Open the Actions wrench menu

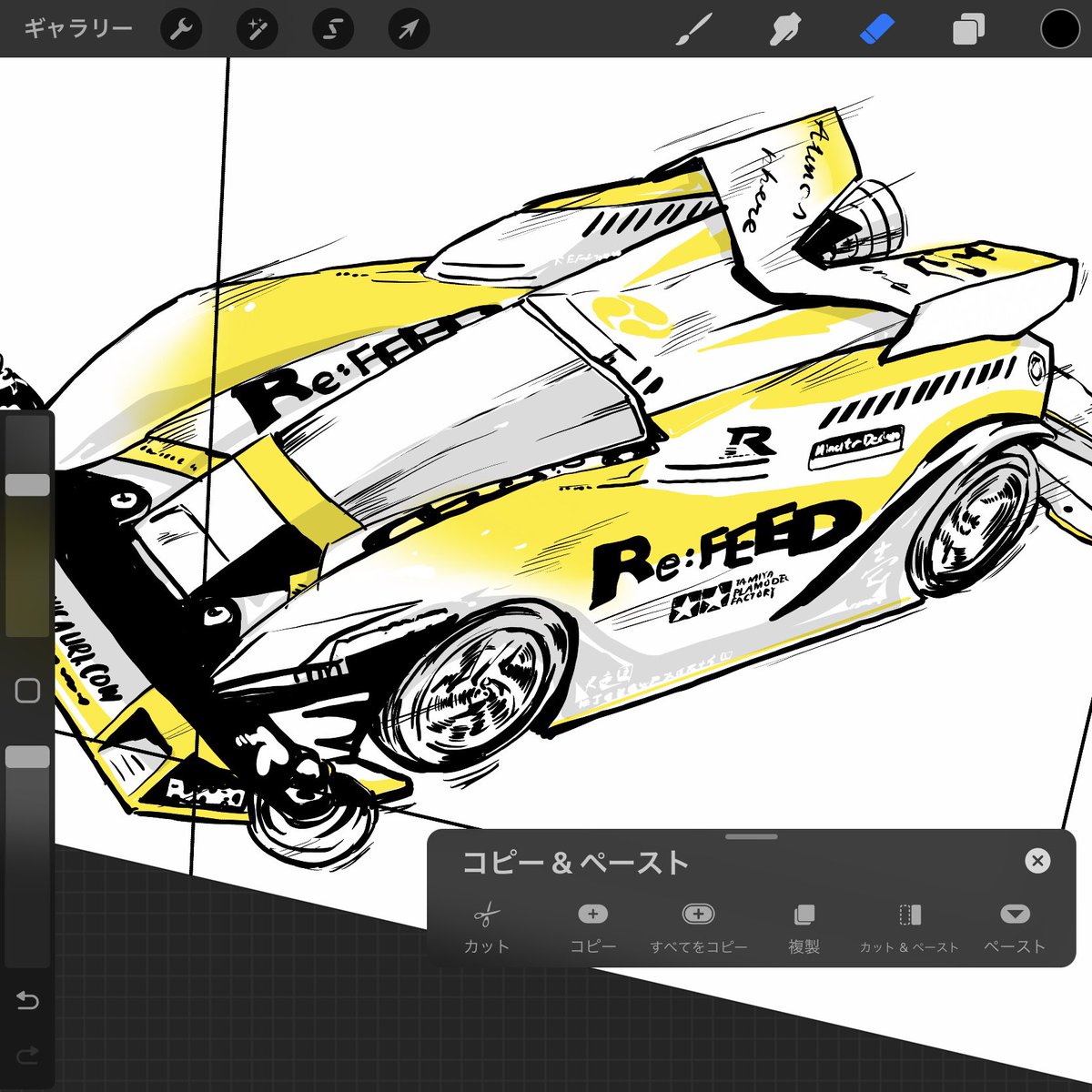coord(181,29)
